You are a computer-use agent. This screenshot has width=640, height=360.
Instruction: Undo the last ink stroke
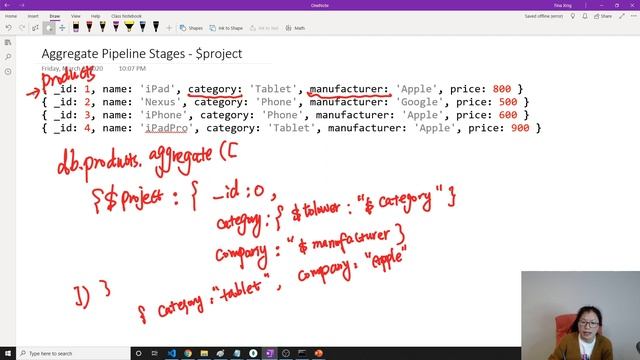[x=9, y=28]
